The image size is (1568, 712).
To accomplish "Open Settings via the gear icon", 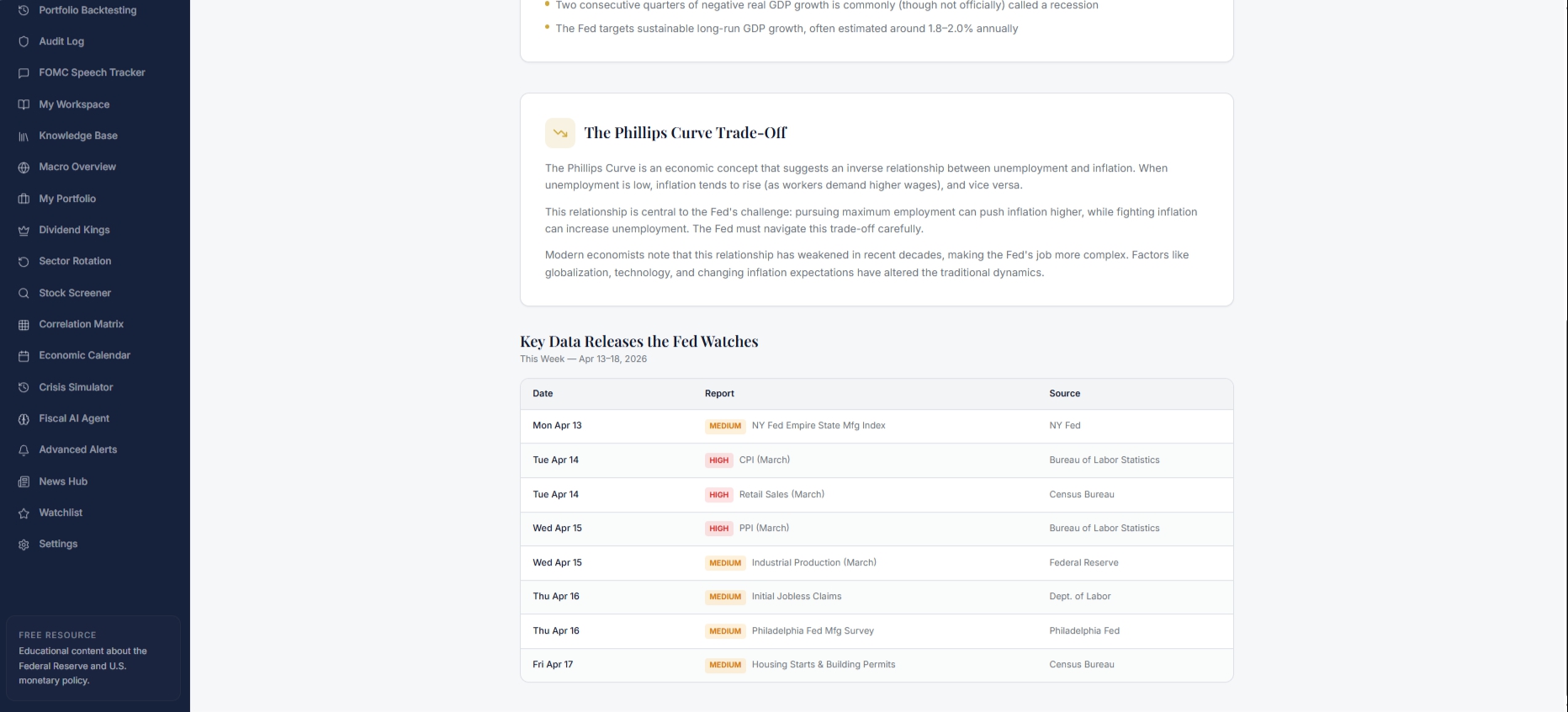I will [24, 545].
